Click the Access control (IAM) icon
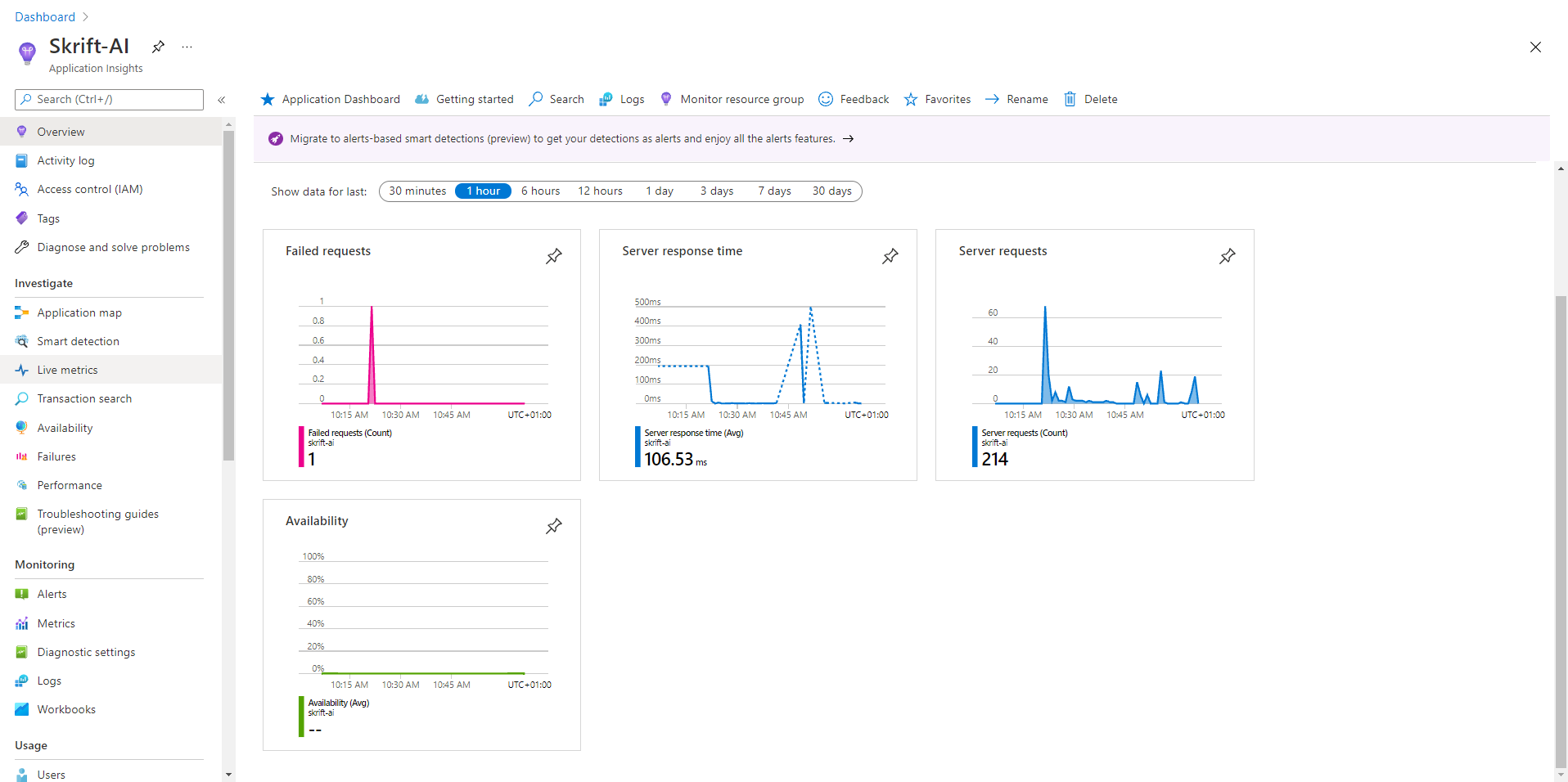Viewport: 1568px width, 782px height. (22, 189)
